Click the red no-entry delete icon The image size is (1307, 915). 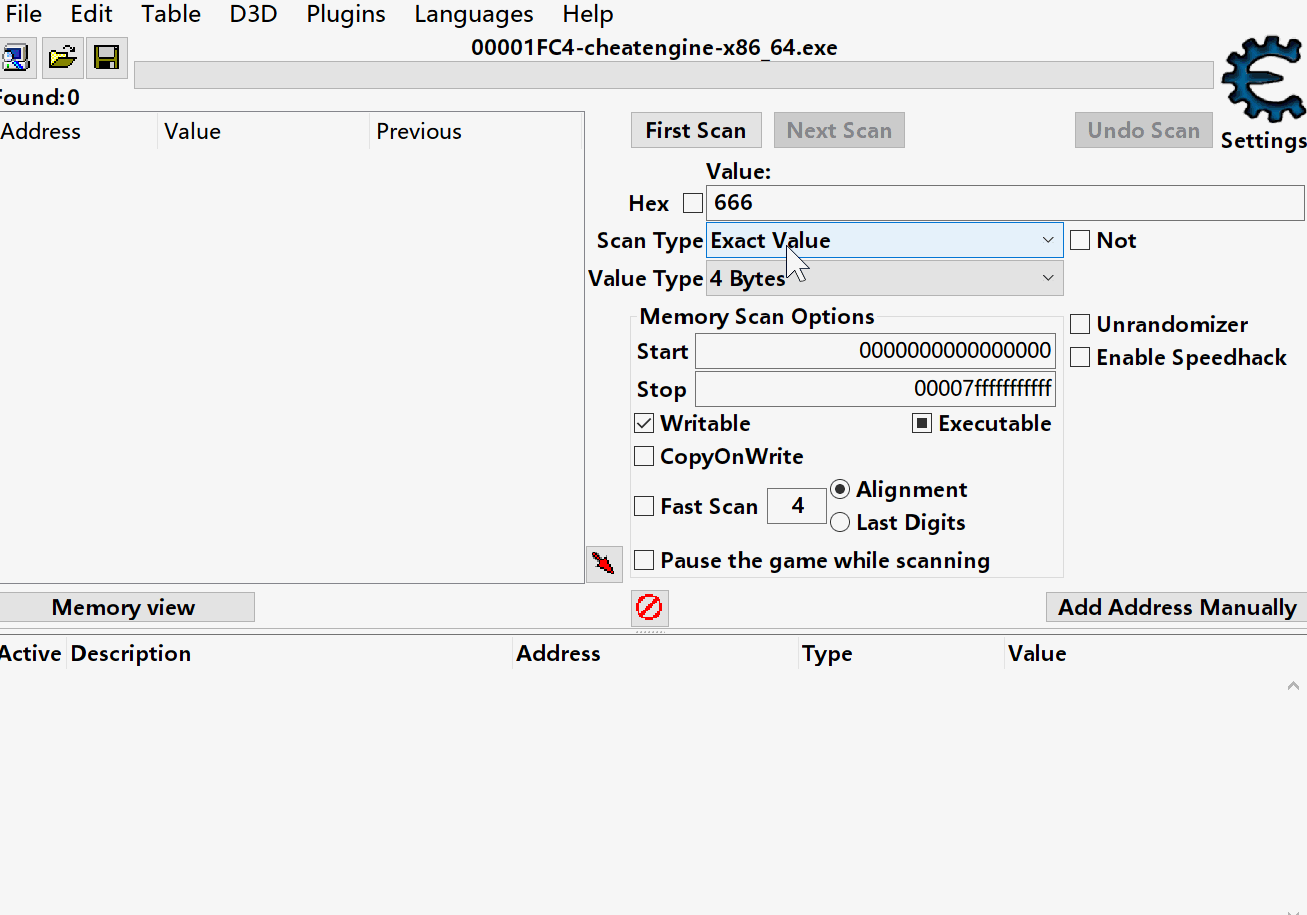pos(650,607)
